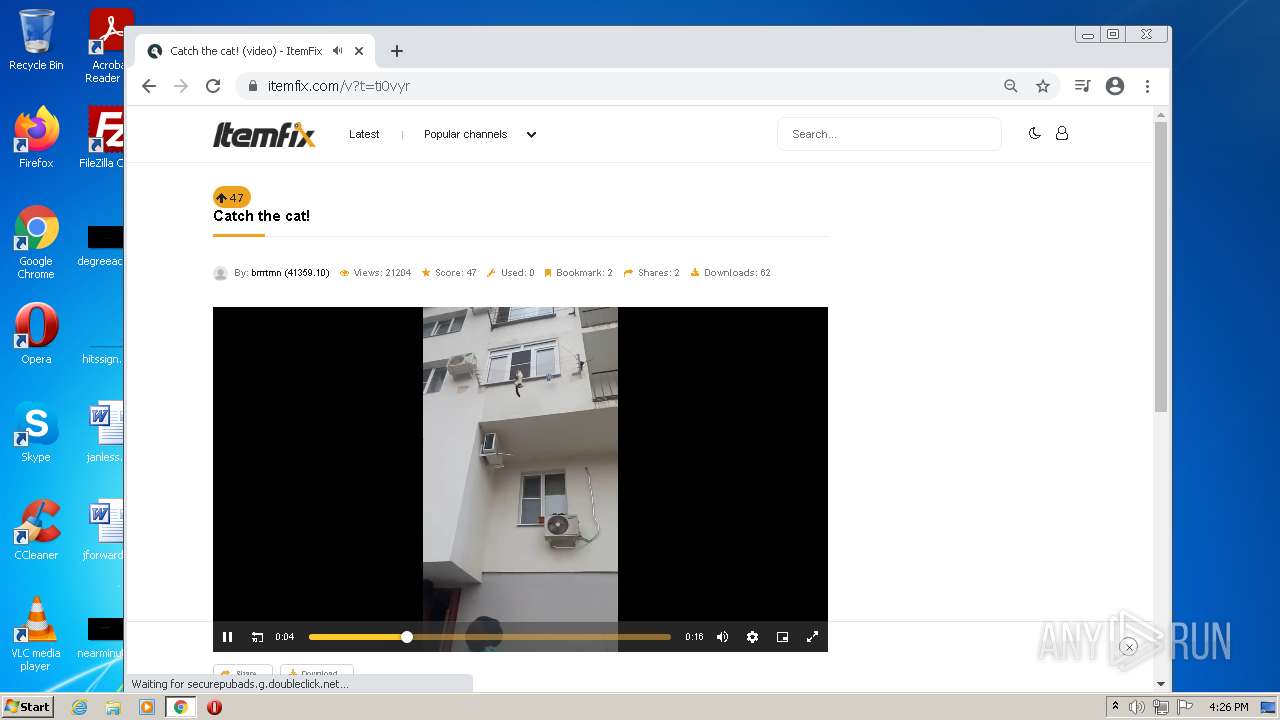
Task: Open Chrome zoom magnifier icon
Action: pos(1011,86)
